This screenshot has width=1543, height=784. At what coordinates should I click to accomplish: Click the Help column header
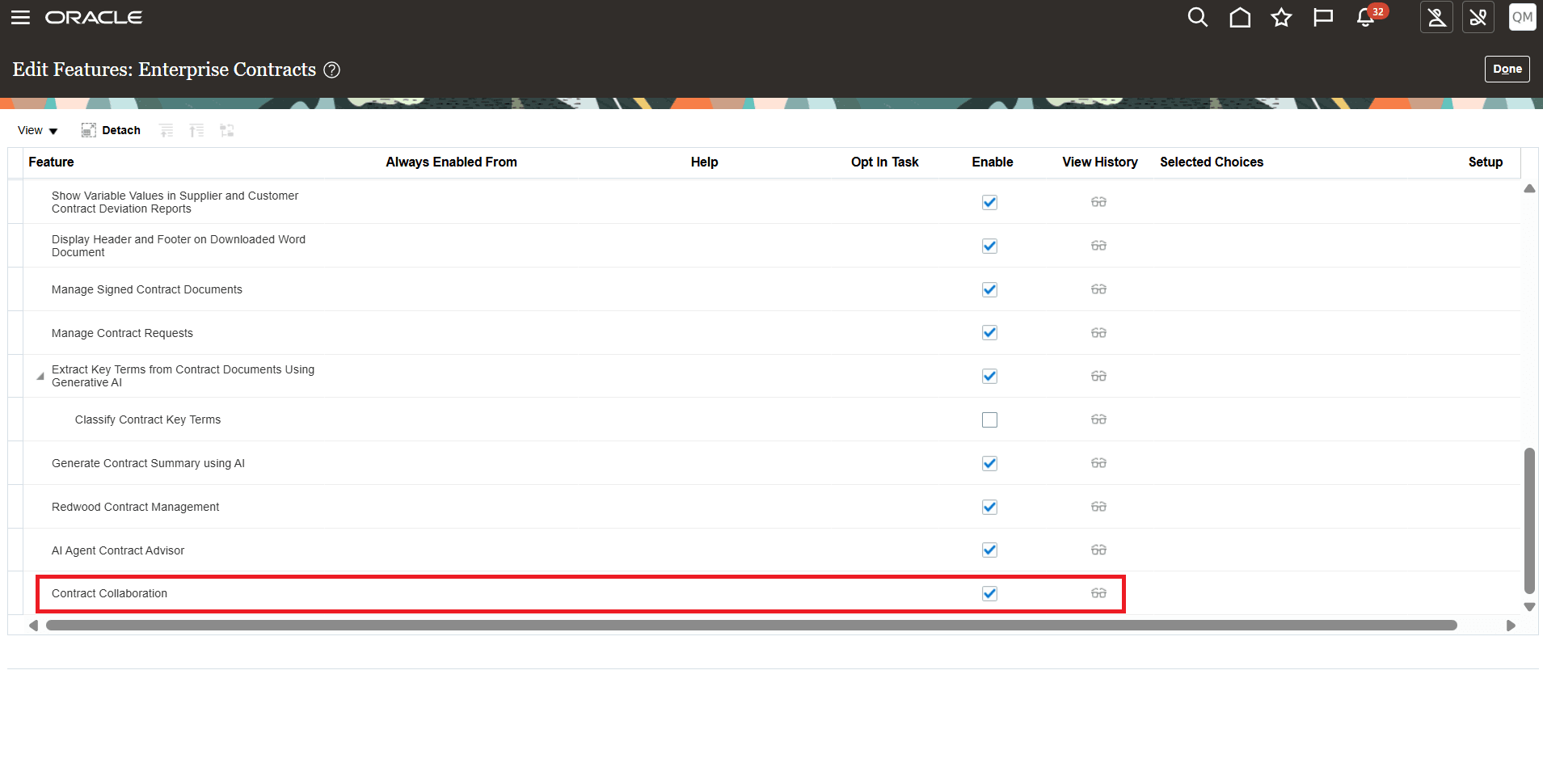click(704, 162)
